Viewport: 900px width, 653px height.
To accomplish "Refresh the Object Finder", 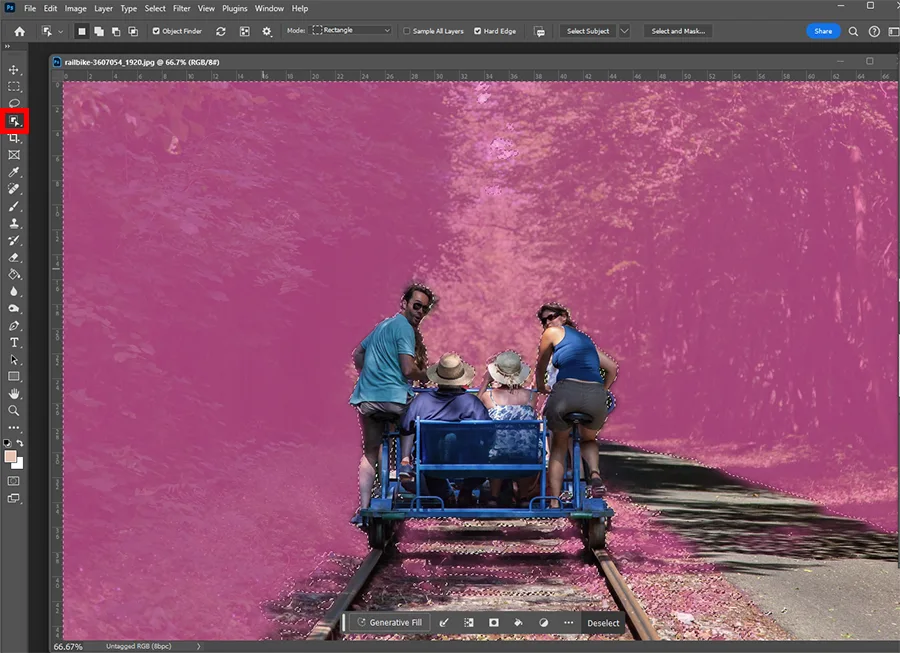I will [x=220, y=32].
